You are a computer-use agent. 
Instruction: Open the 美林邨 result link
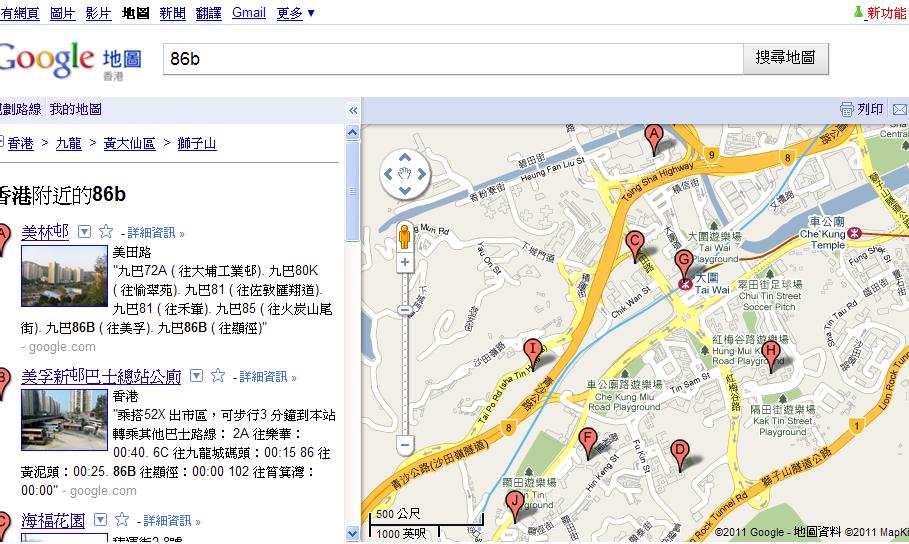(x=45, y=232)
